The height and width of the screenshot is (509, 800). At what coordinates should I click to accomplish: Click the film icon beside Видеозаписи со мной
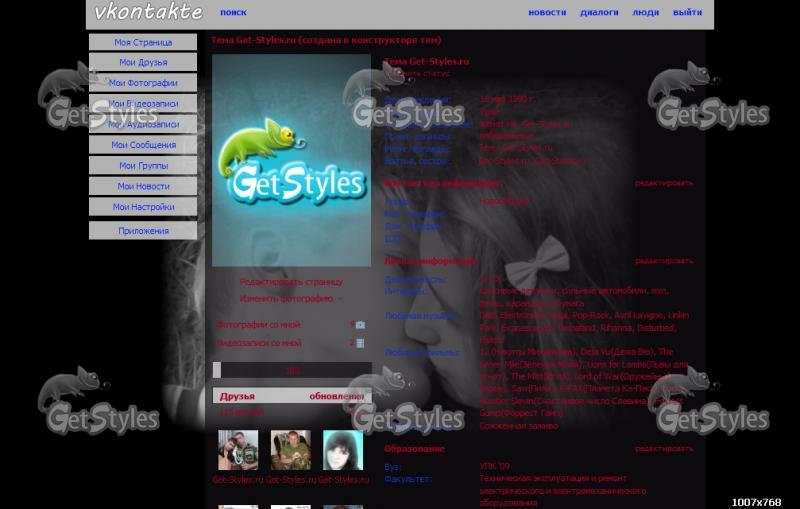click(360, 343)
